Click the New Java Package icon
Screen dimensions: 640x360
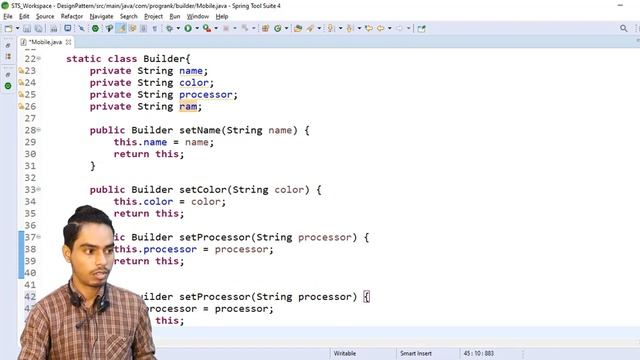(265, 28)
